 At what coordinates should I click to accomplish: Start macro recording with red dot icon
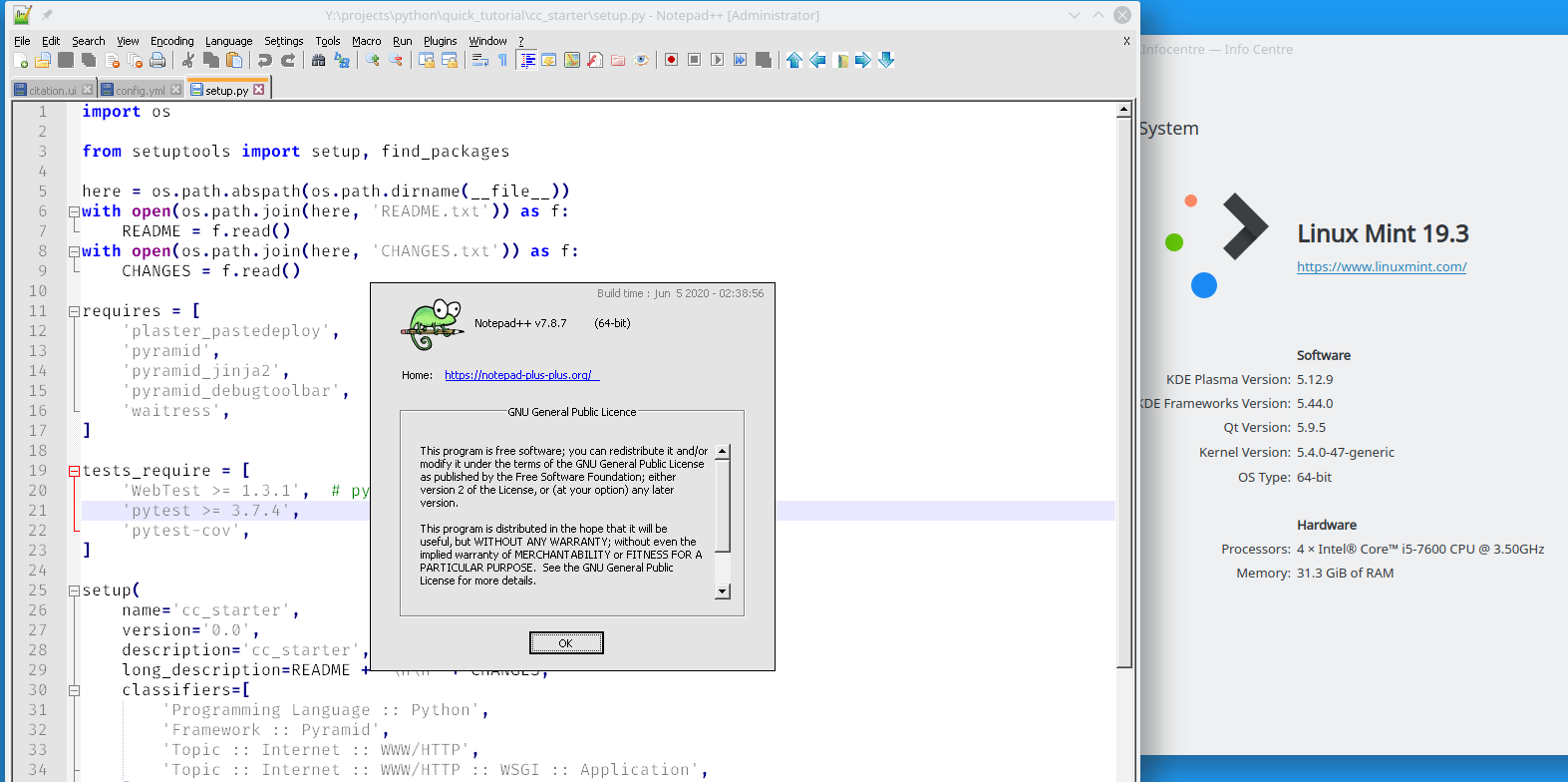tap(671, 60)
